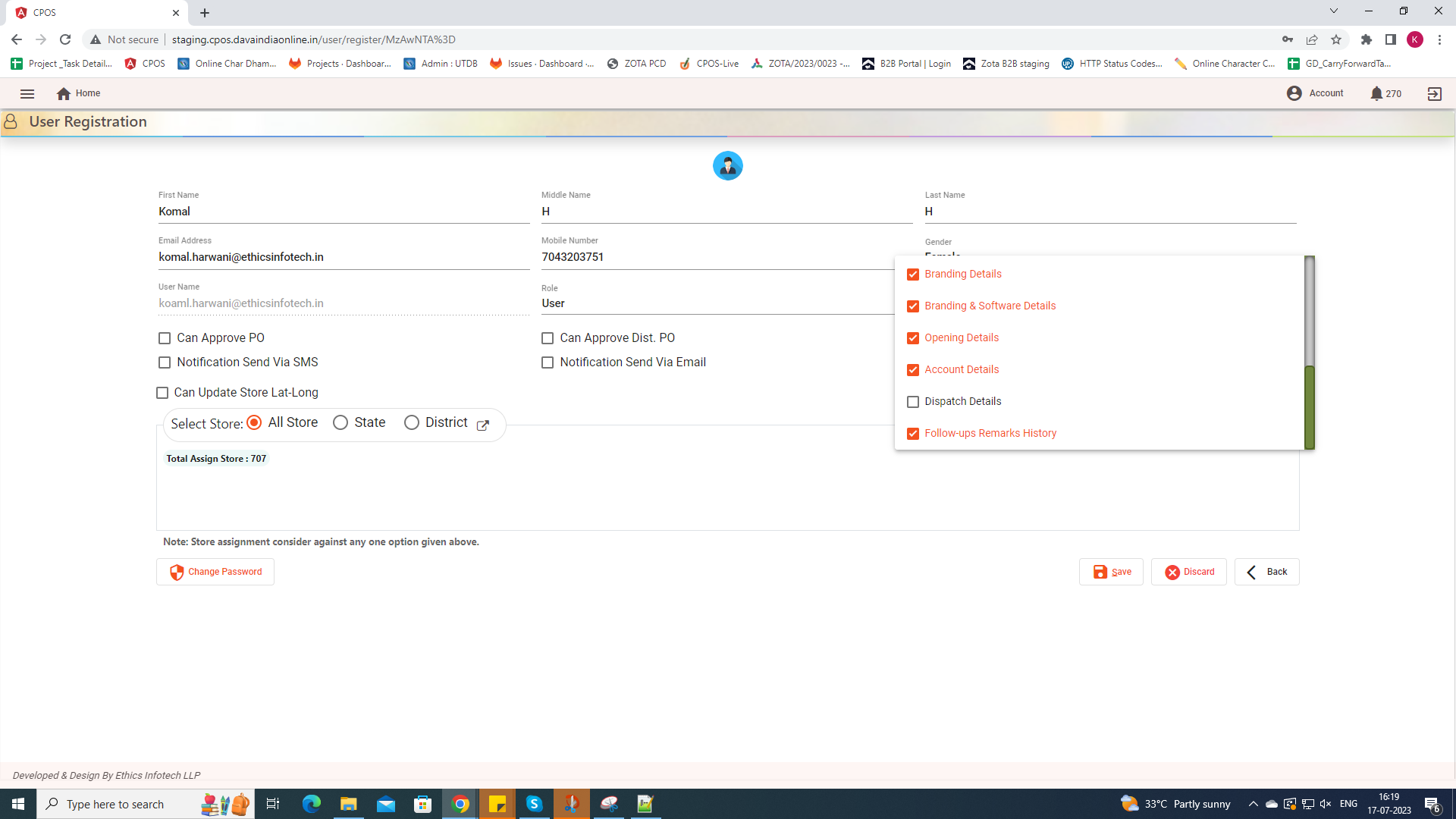Image resolution: width=1456 pixels, height=819 pixels.
Task: Enable the Dispatch Details checkbox
Action: click(x=913, y=402)
